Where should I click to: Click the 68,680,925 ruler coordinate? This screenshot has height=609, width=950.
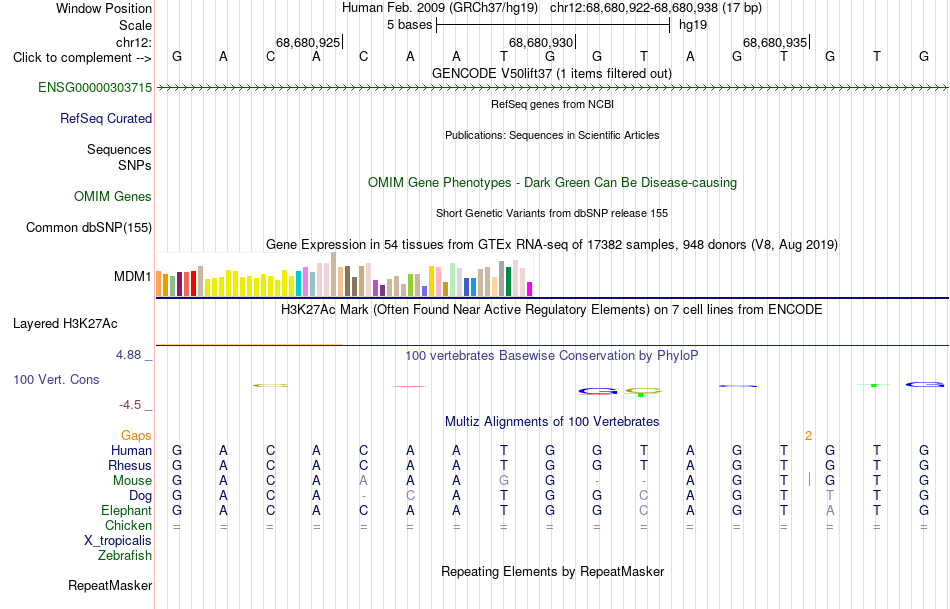pos(308,42)
